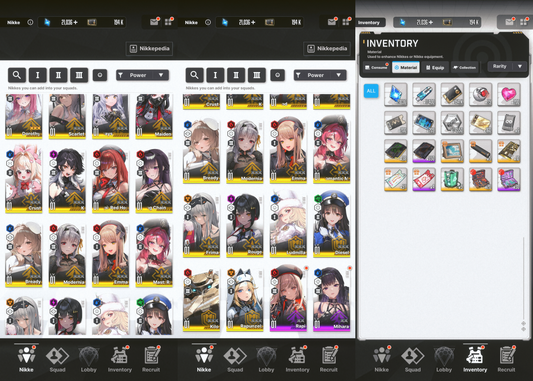
Task: Open Nikke tab in left bottom bar
Action: (26, 359)
